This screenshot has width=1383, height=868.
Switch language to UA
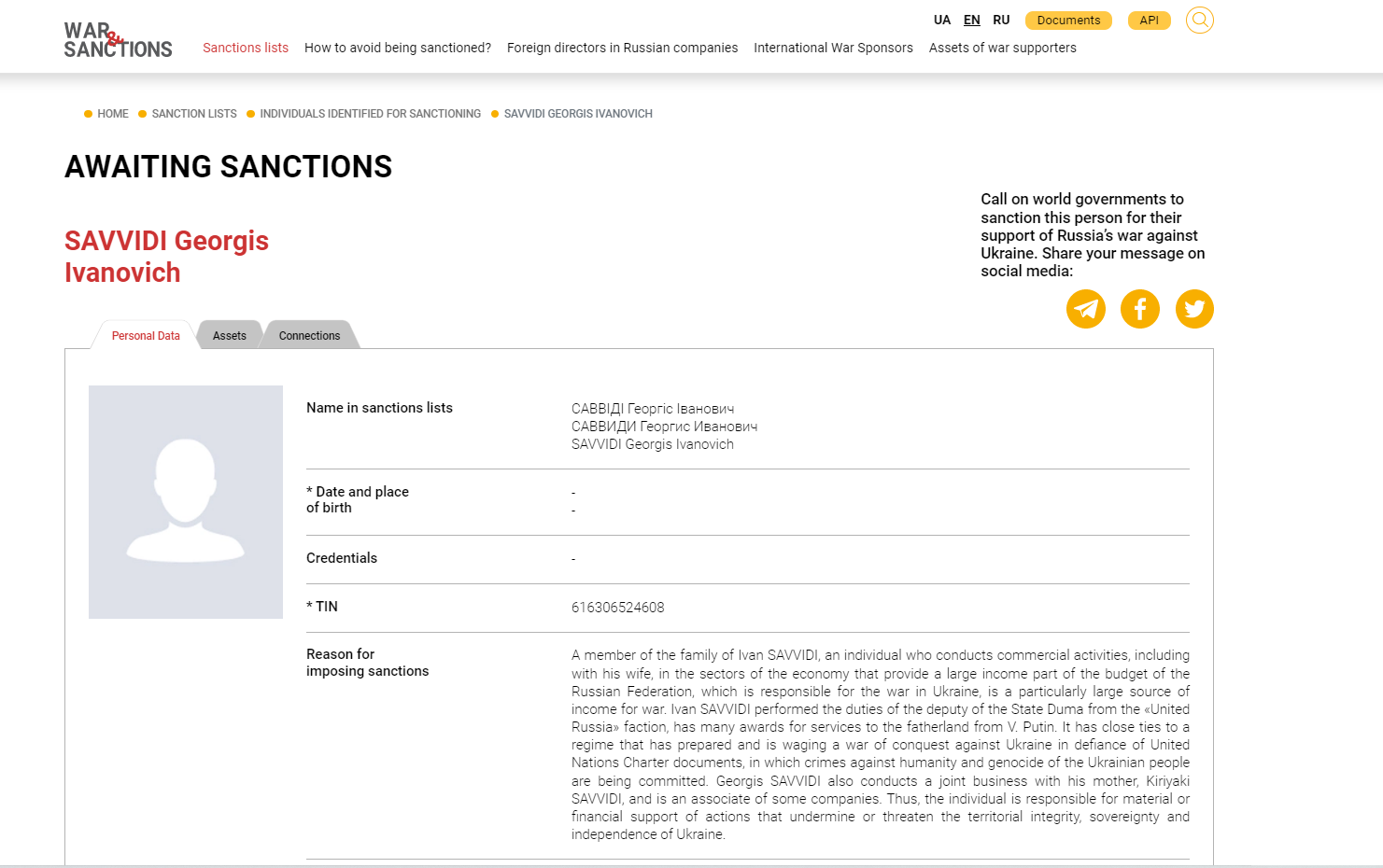coord(942,21)
